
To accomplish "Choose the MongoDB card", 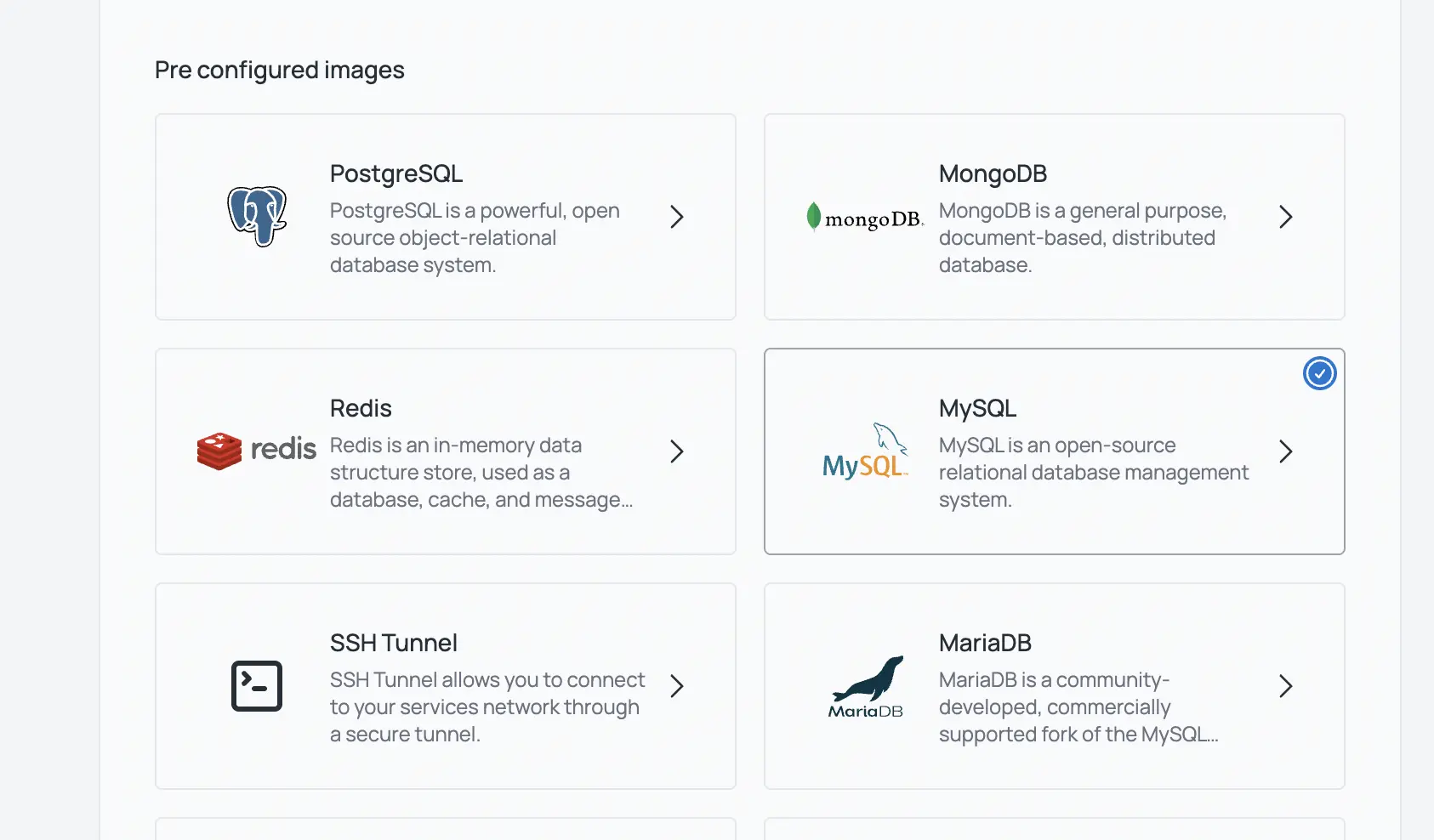I will point(1055,218).
